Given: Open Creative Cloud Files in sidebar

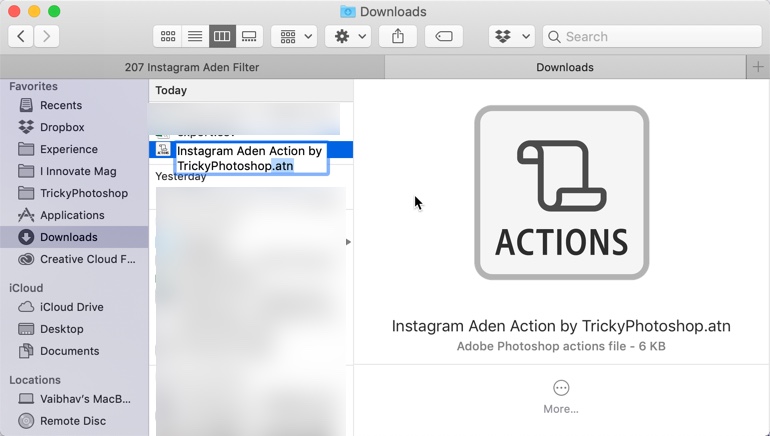Looking at the screenshot, I should (x=74, y=259).
